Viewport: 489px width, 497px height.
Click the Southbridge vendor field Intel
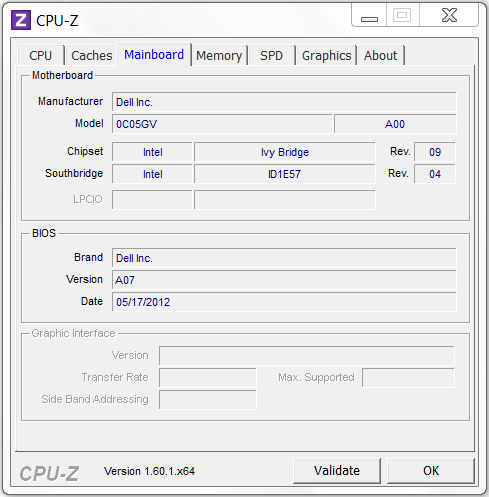click(x=152, y=174)
